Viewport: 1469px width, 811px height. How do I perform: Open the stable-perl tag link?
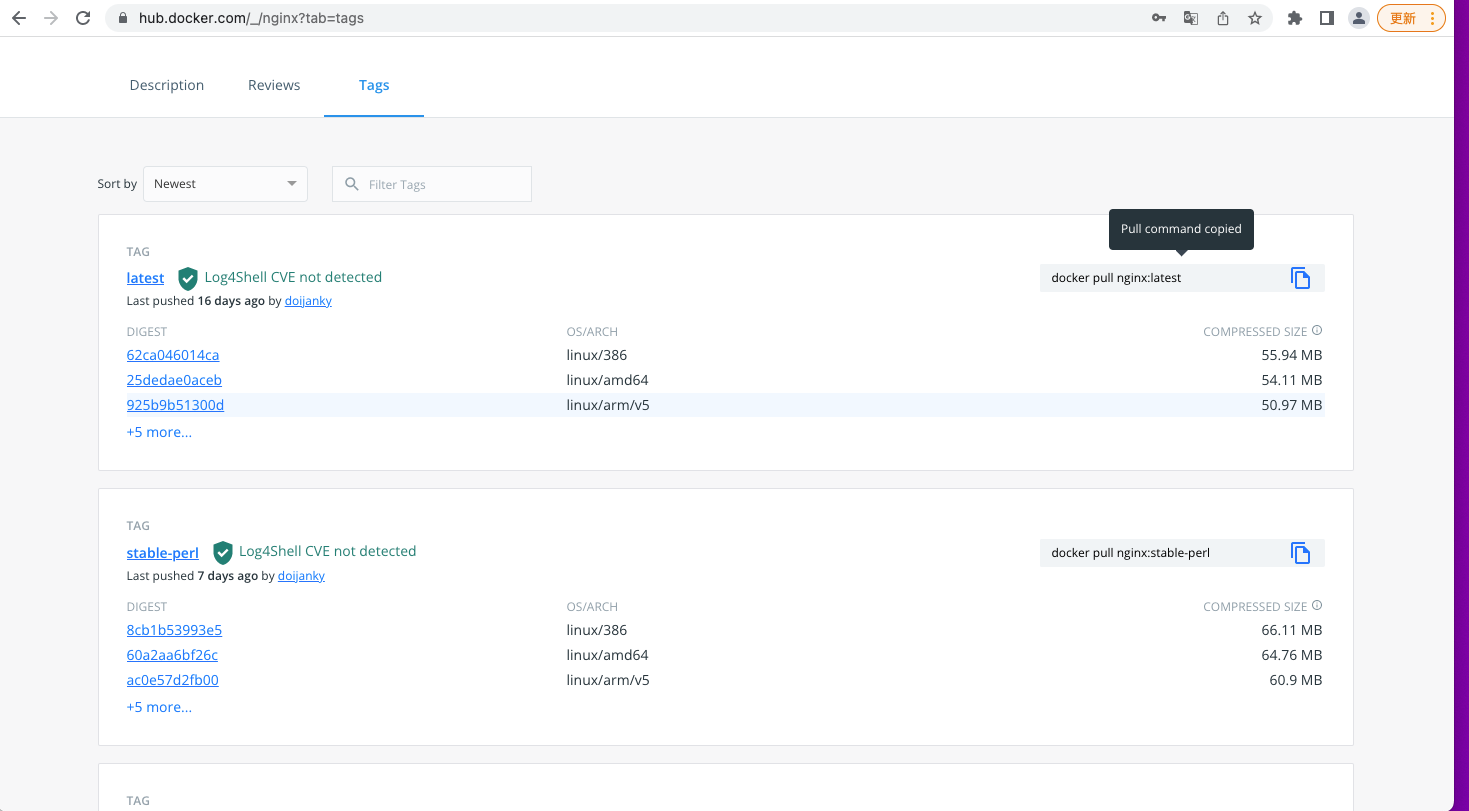(163, 553)
